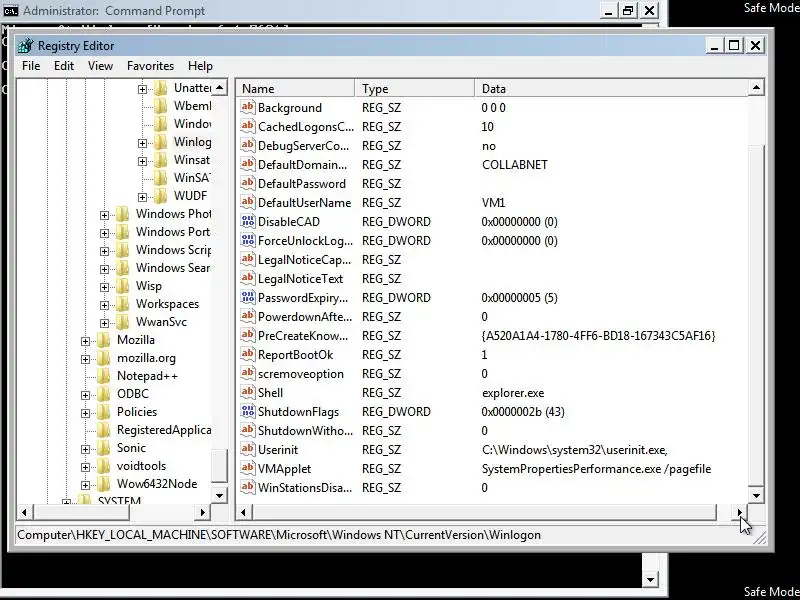Viewport: 800px width, 600px height.
Task: Sort values by the Name column header
Action: click(296, 88)
